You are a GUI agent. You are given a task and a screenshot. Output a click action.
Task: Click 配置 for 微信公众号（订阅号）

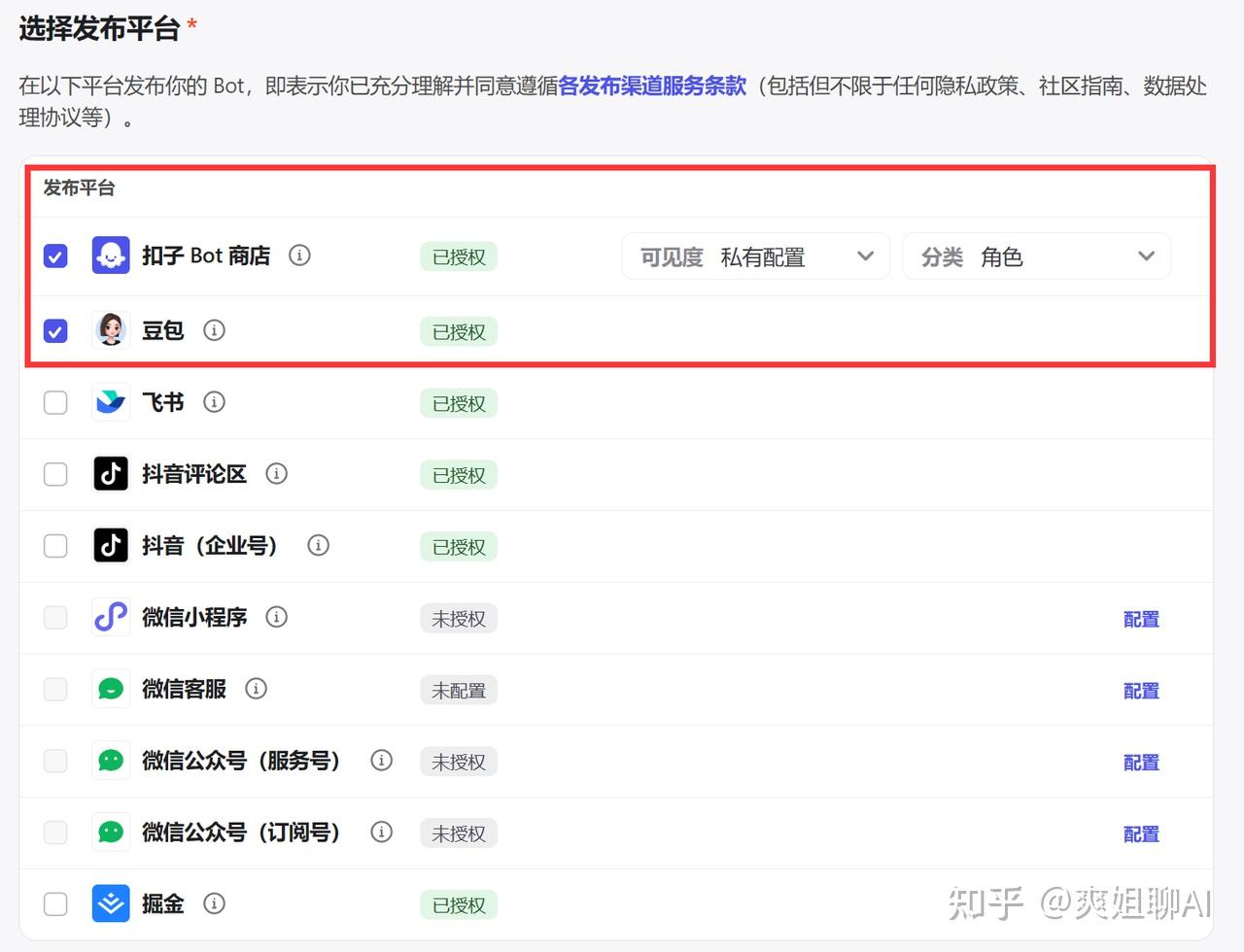click(x=1141, y=833)
